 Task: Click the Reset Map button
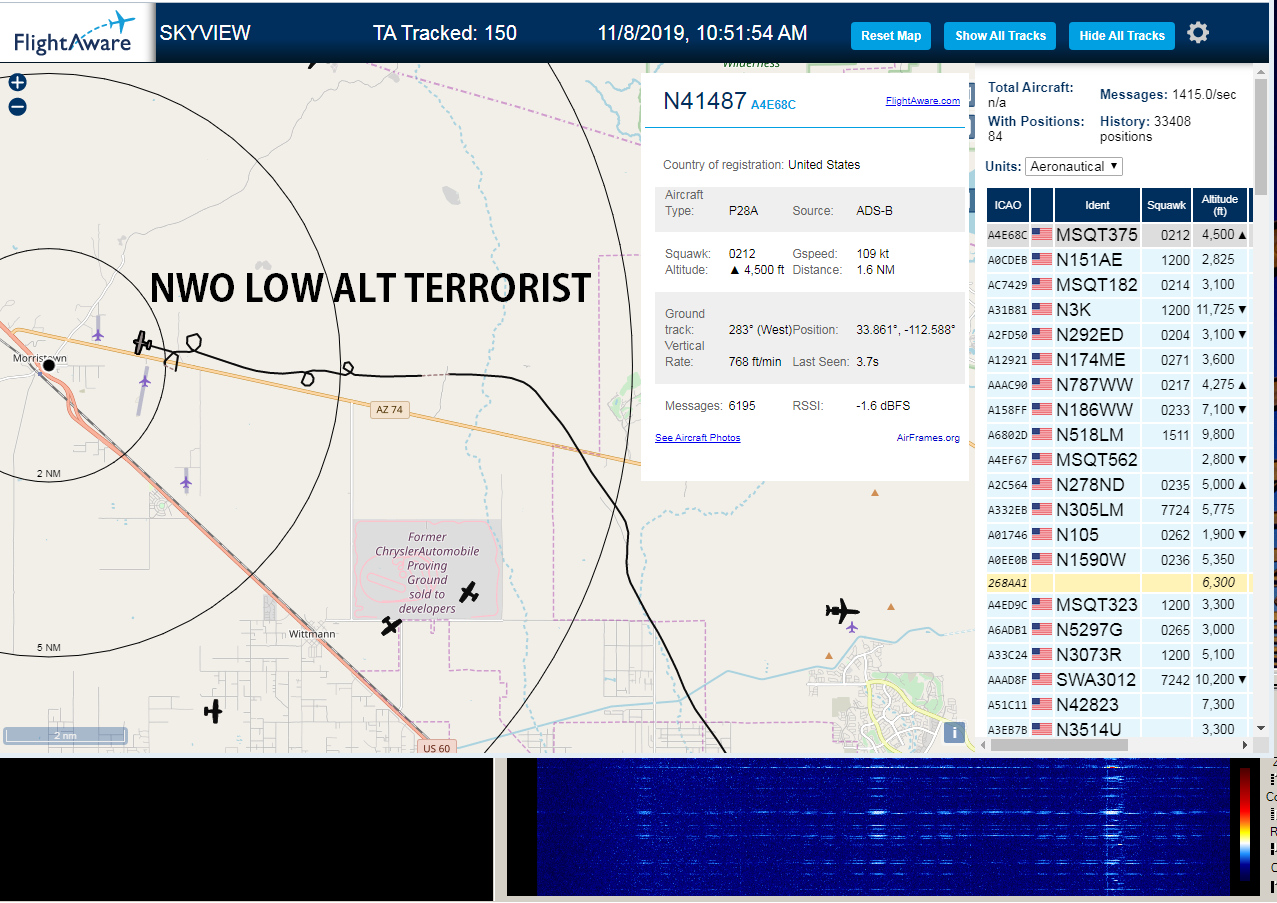[x=891, y=36]
